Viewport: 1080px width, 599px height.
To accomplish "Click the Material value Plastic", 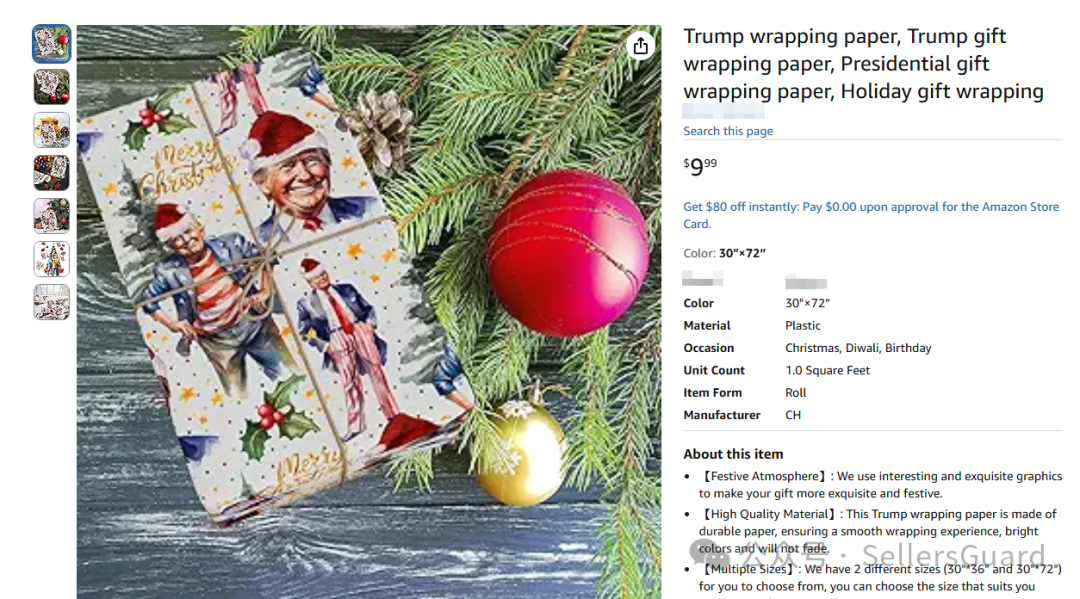I will (x=802, y=326).
